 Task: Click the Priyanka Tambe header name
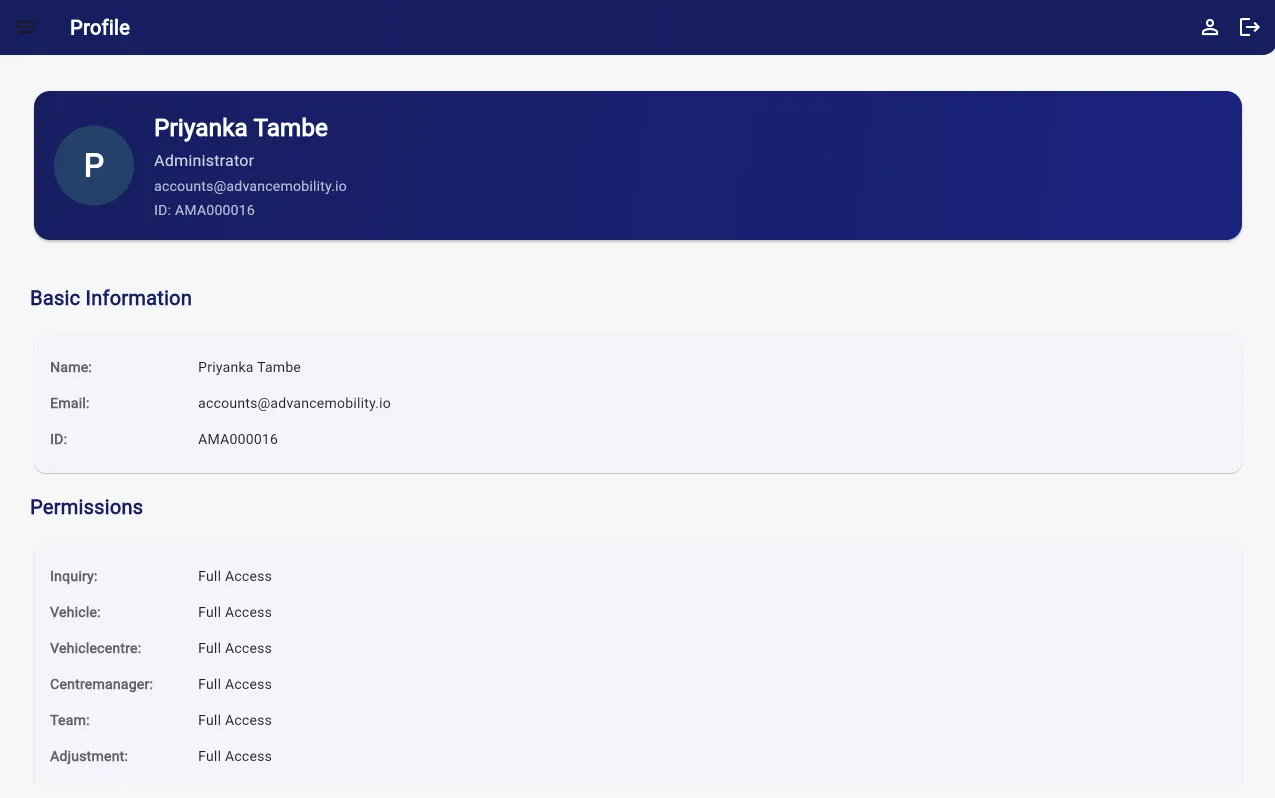(x=241, y=128)
